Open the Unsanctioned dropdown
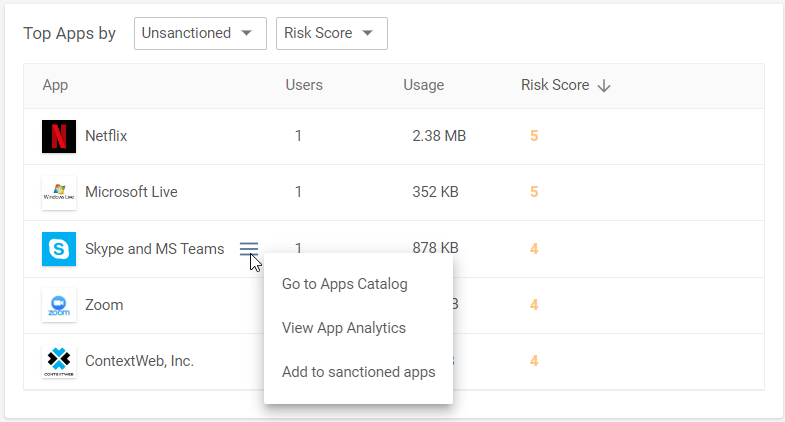Viewport: 785px width, 422px height. coord(200,34)
